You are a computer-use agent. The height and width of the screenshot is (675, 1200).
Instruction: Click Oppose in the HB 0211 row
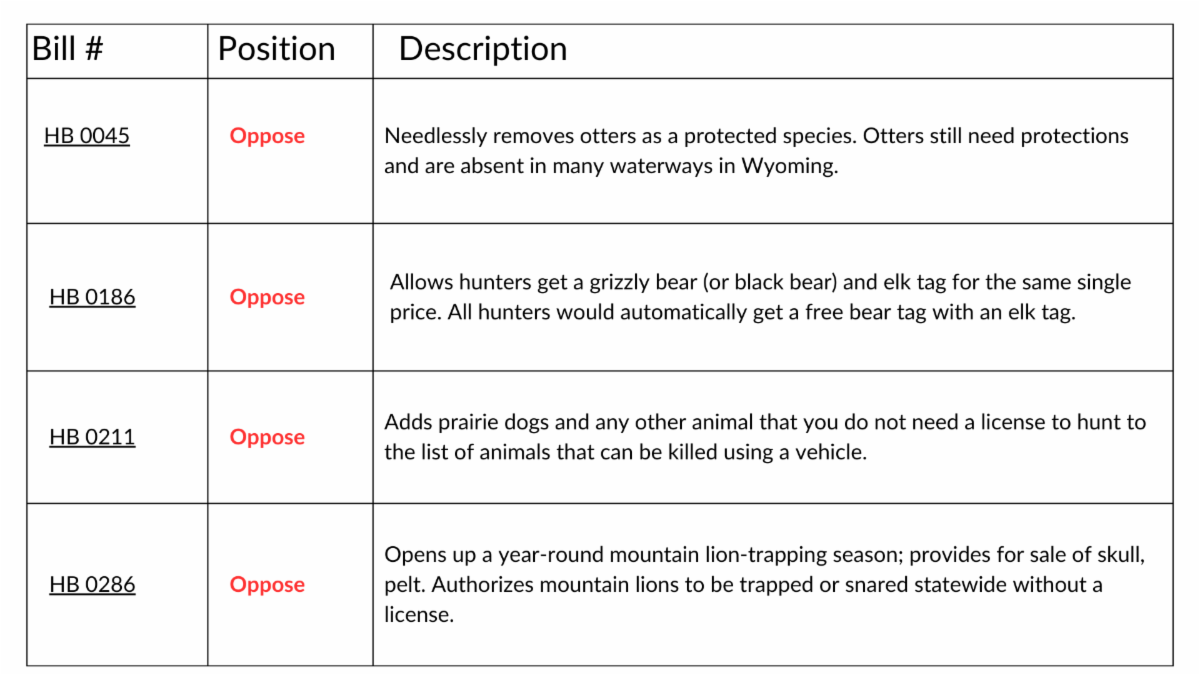click(x=267, y=437)
